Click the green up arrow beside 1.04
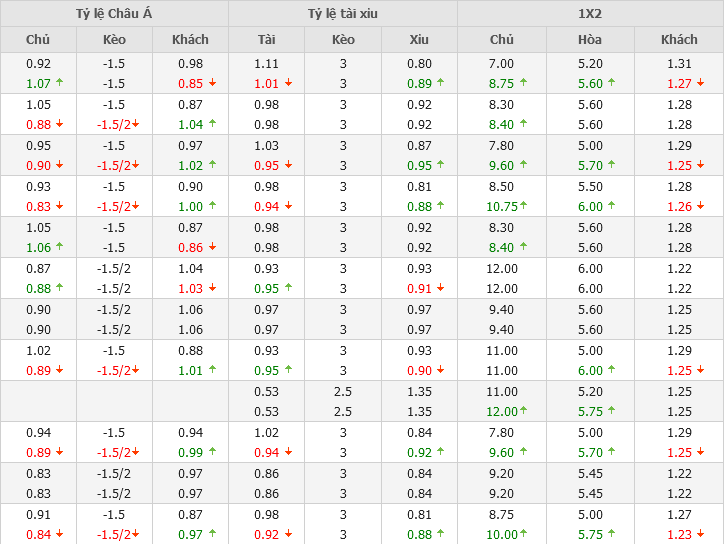 [x=212, y=125]
